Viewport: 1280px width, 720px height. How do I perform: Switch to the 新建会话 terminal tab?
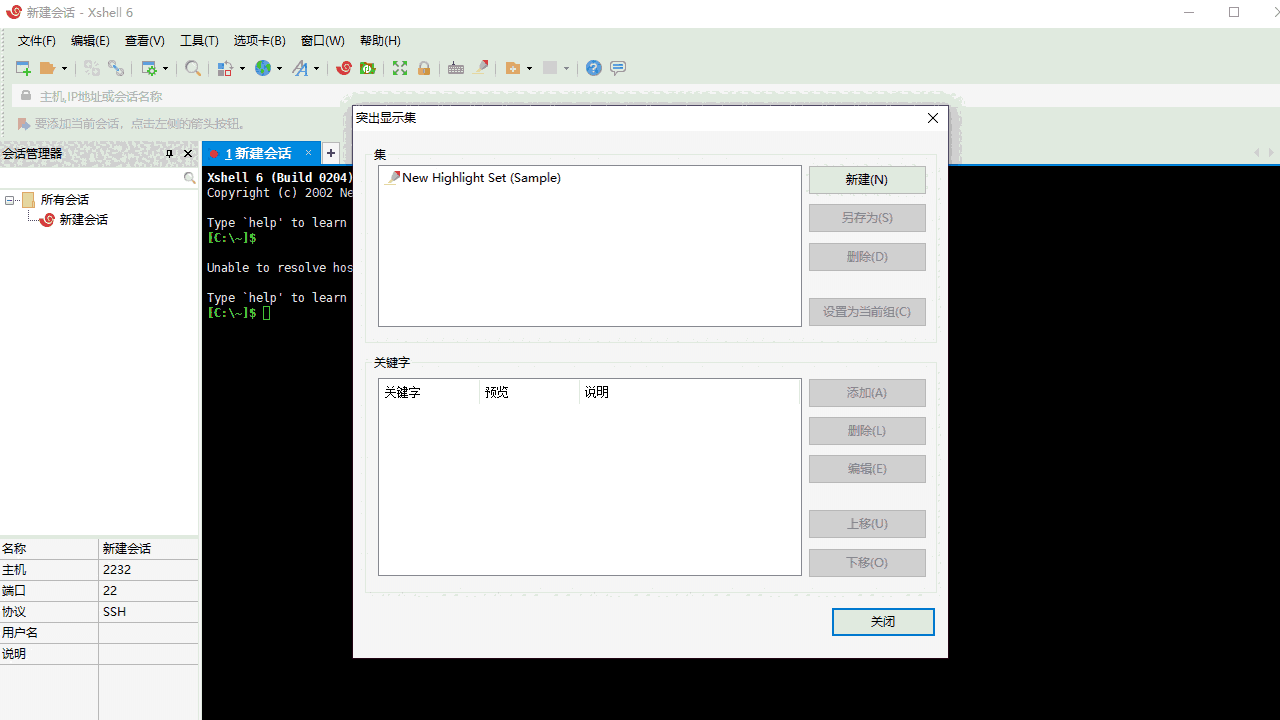tap(260, 153)
